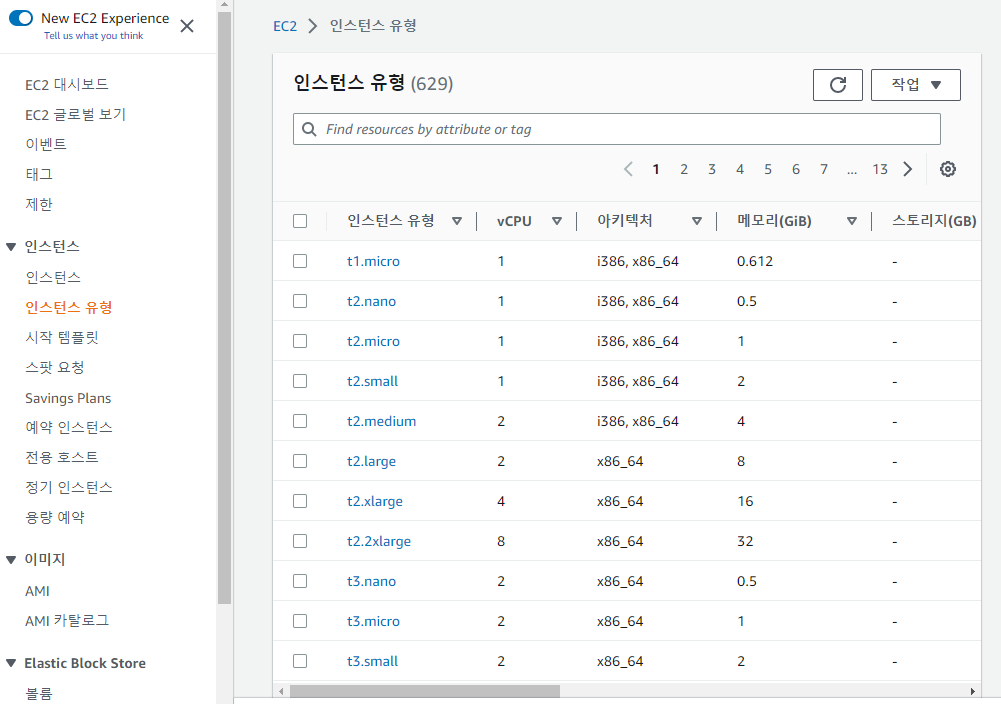Check the t2.large row
This screenshot has height=704, width=1001.
coord(300,461)
